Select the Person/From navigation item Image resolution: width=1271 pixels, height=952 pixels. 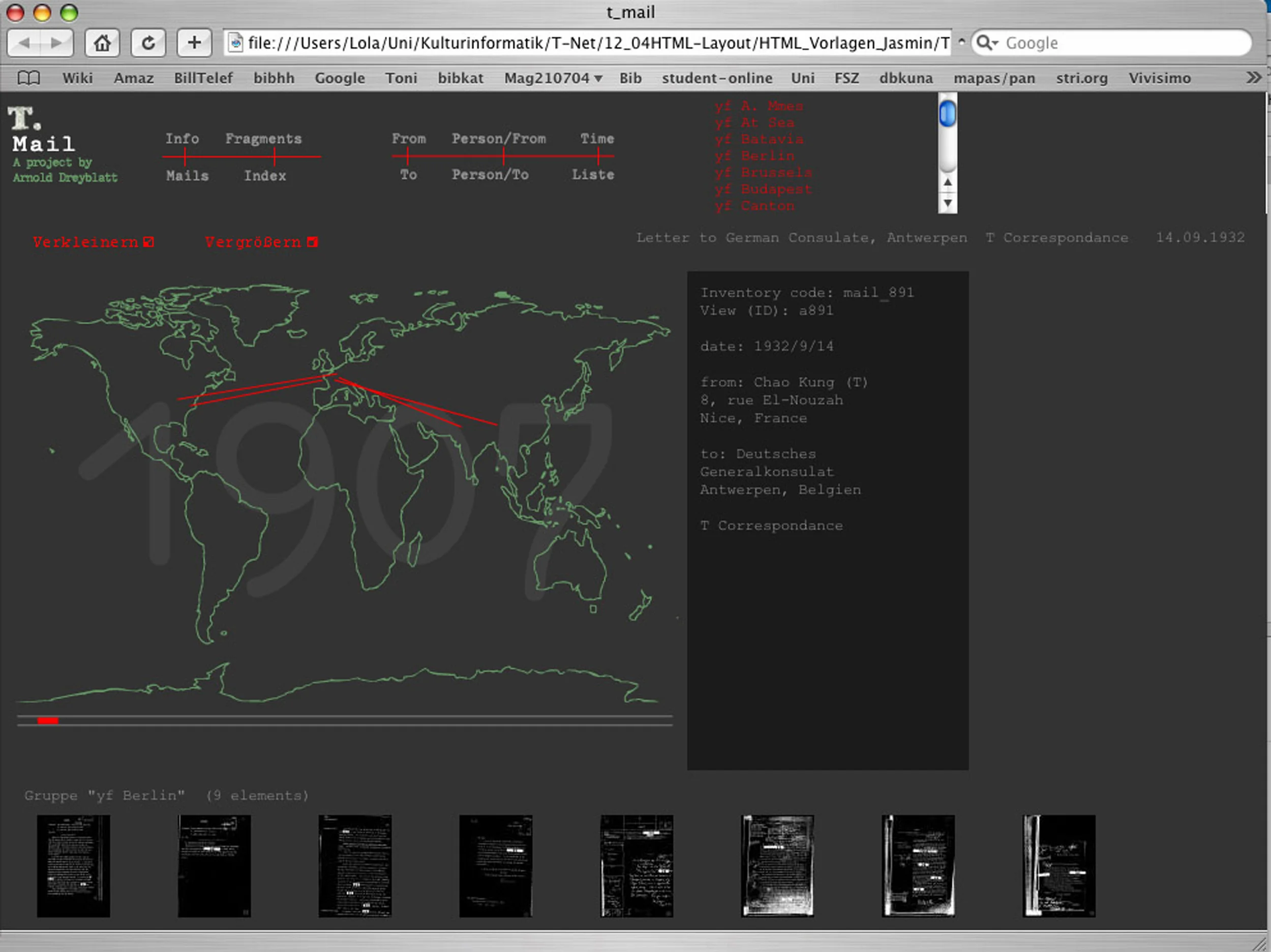pos(498,138)
